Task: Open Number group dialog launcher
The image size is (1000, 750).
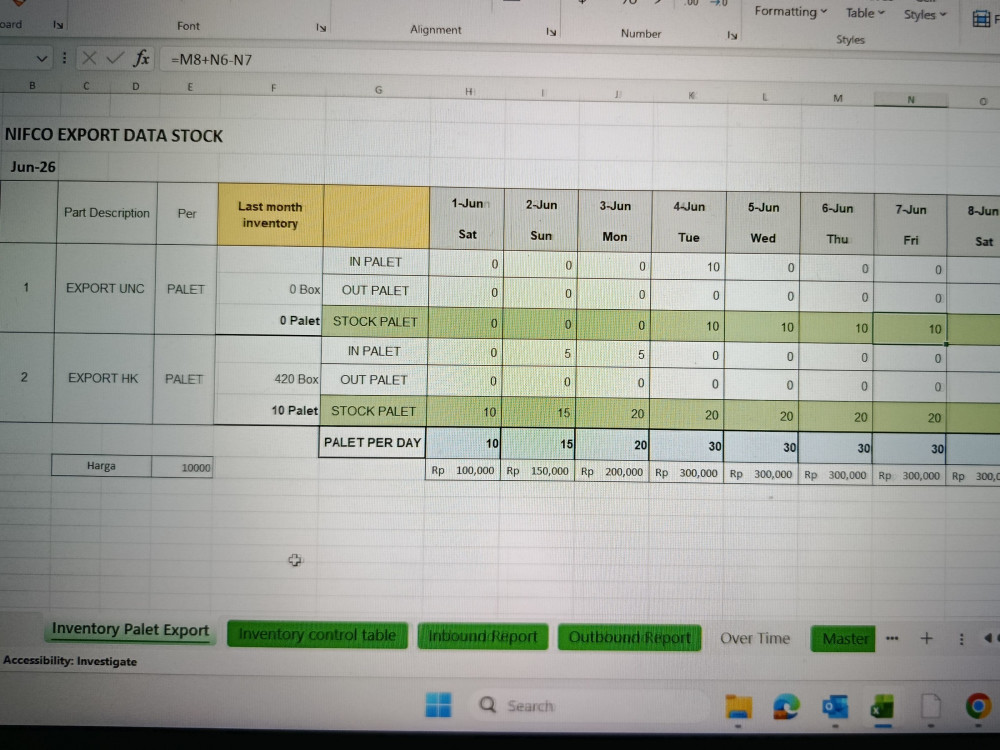Action: 732,35
